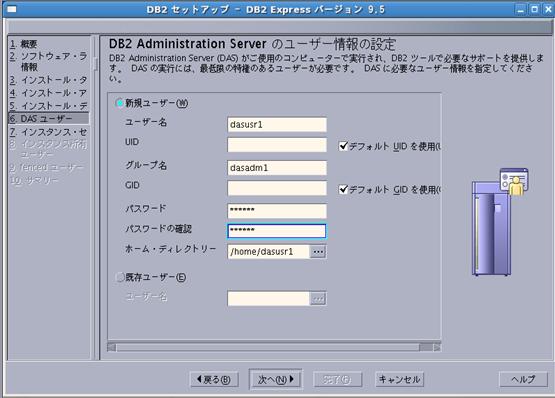Click the existing user ユーザー名 input field
This screenshot has width=555, height=398.
pyautogui.click(x=269, y=299)
